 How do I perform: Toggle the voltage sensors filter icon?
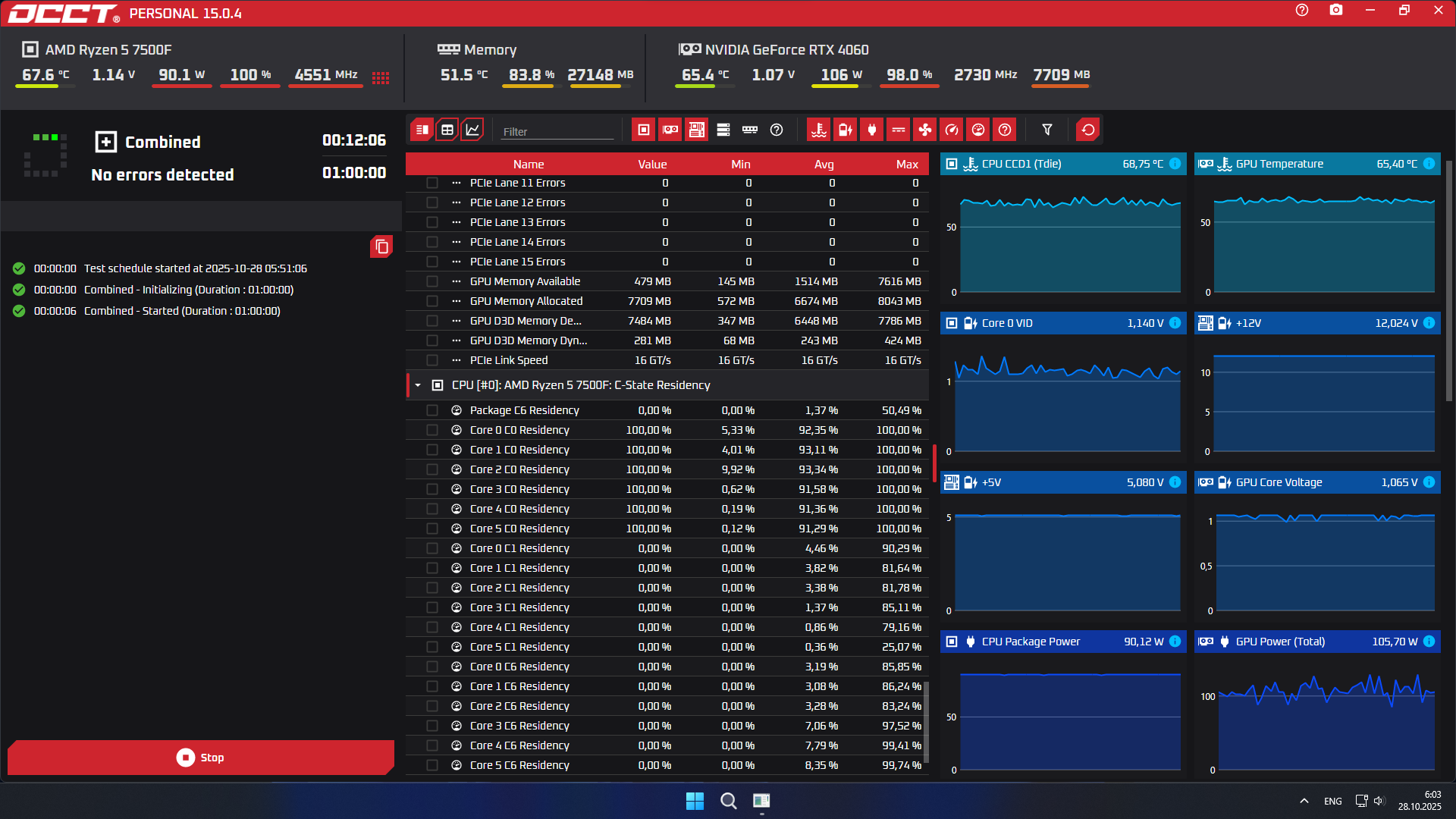pyautogui.click(x=846, y=130)
